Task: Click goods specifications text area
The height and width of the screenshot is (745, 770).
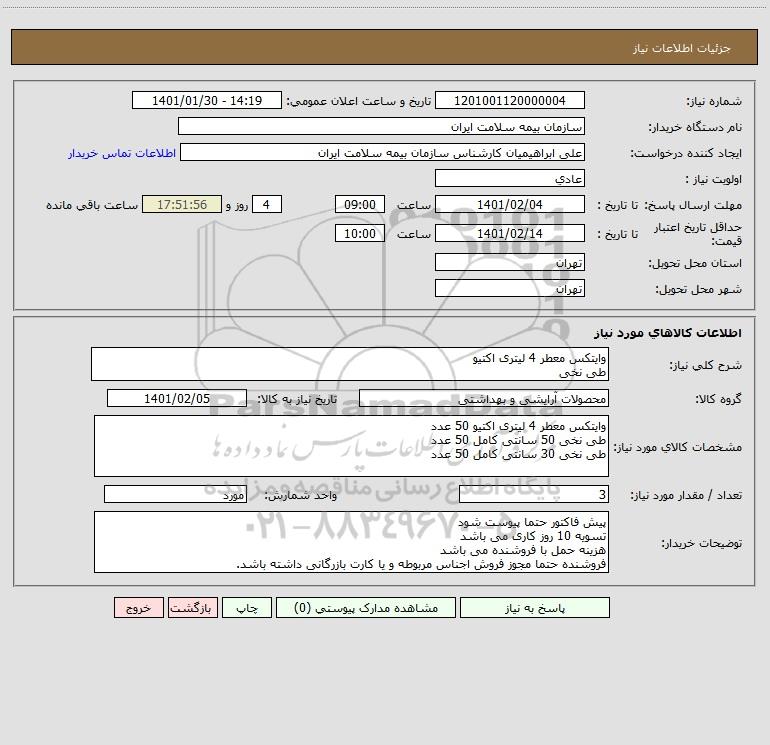Action: 351,446
